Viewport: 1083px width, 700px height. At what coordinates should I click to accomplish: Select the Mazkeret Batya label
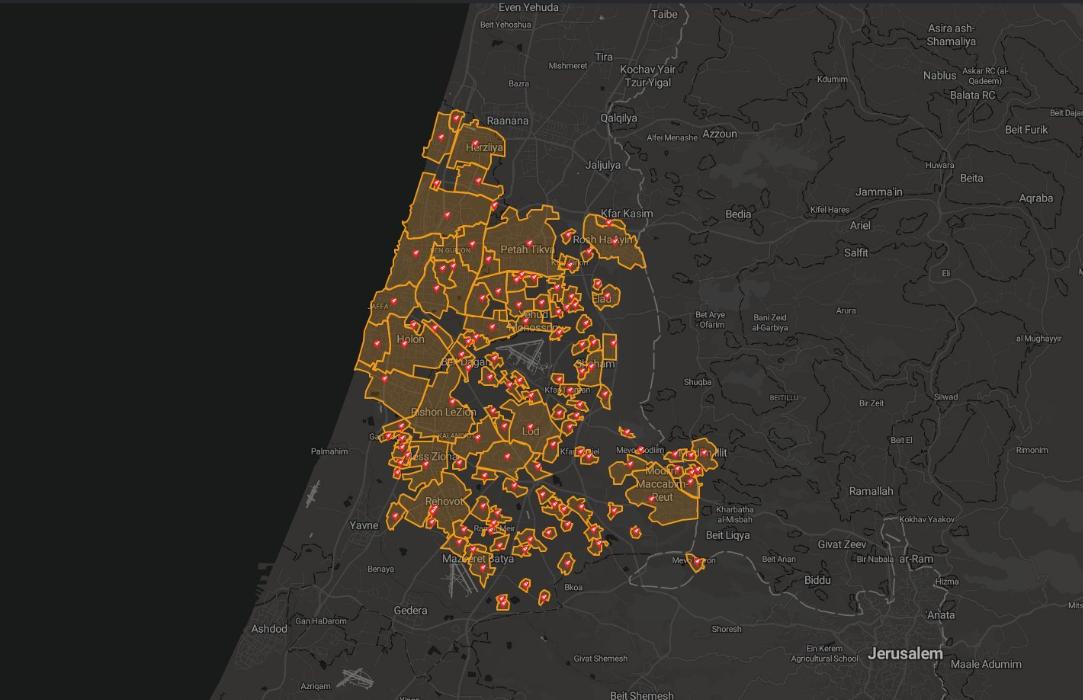coord(478,558)
